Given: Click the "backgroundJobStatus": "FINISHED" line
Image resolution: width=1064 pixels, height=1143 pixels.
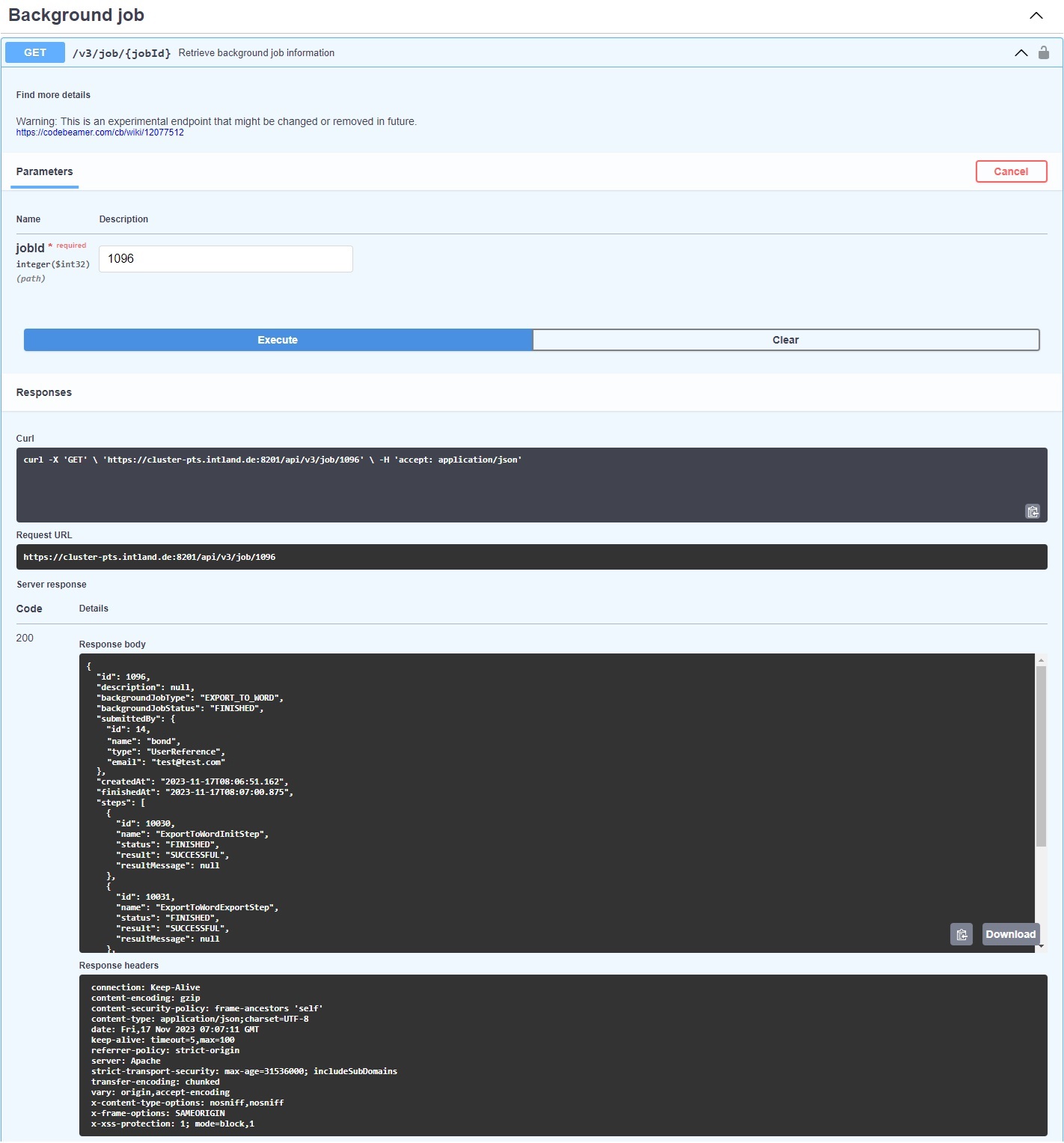Looking at the screenshot, I should (180, 708).
